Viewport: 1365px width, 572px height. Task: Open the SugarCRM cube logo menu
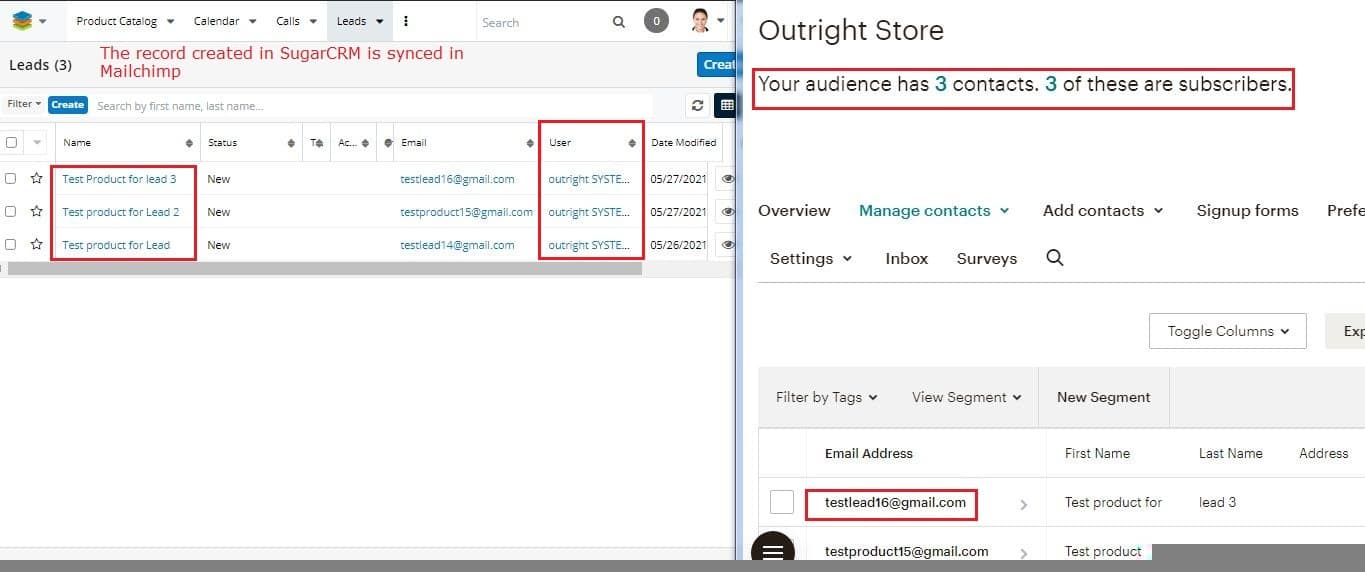coord(29,21)
